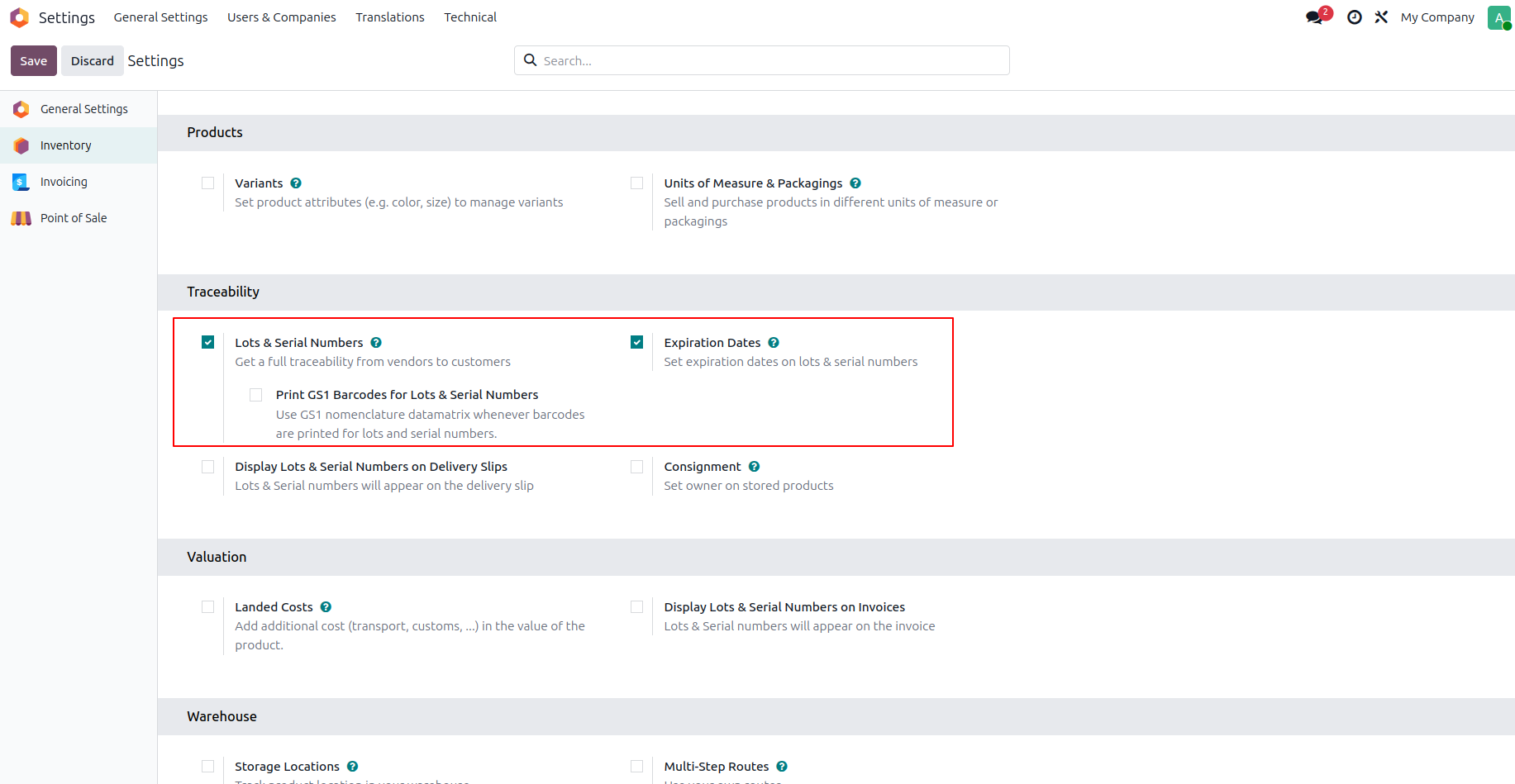Open help for Landed Costs
This screenshot has height=784, width=1515.
click(x=326, y=607)
